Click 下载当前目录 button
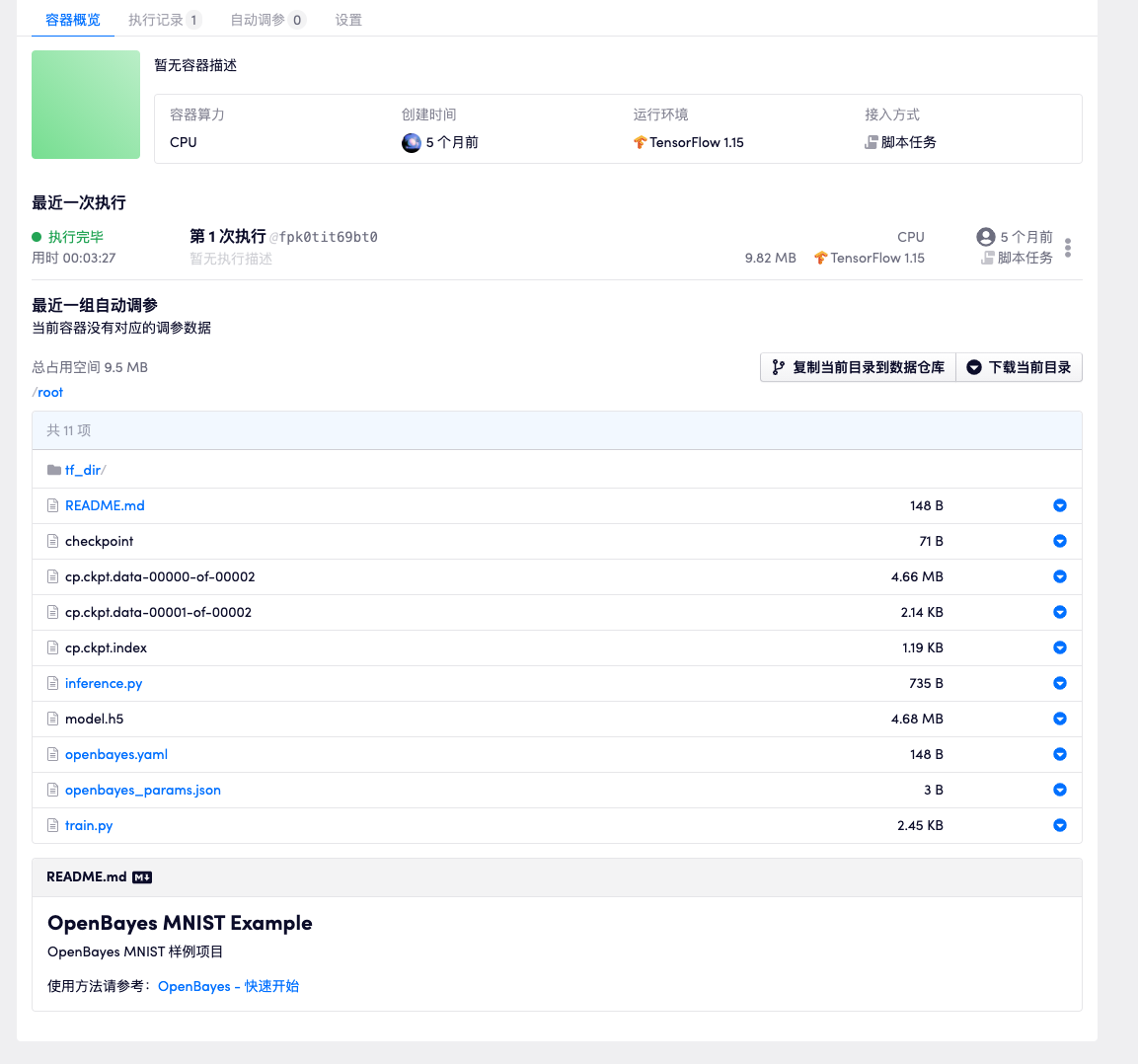 [1019, 367]
